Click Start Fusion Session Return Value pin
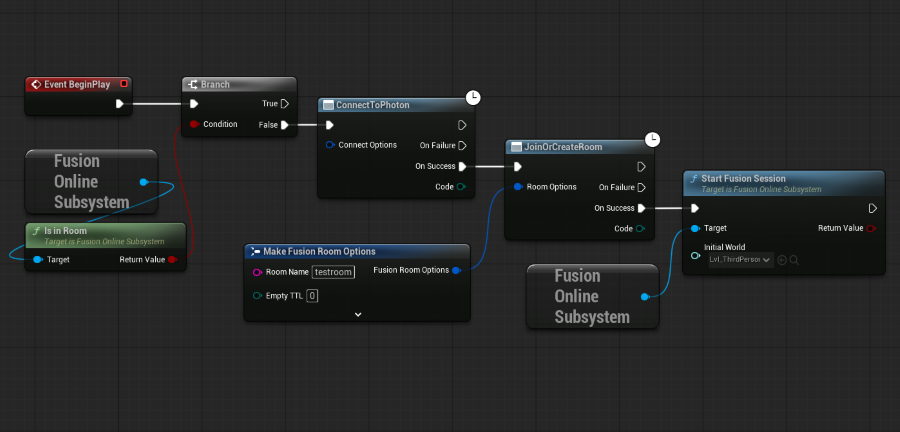Viewport: 900px width, 432px height. [871, 228]
